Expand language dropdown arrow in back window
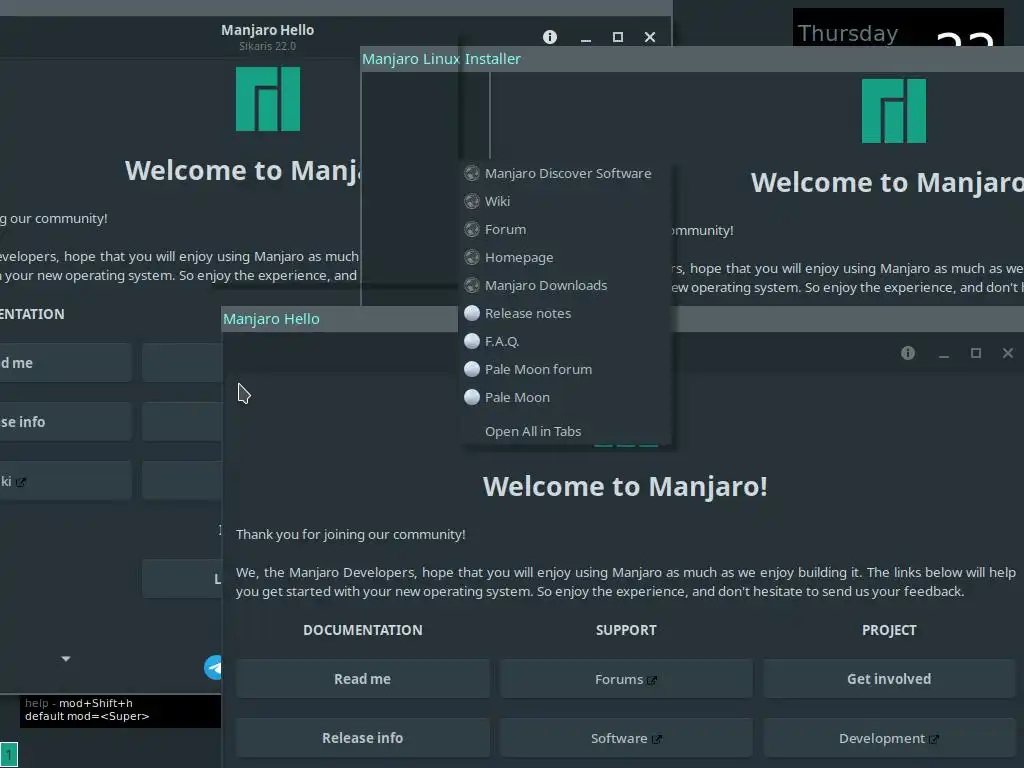1024x768 pixels. click(x=66, y=659)
